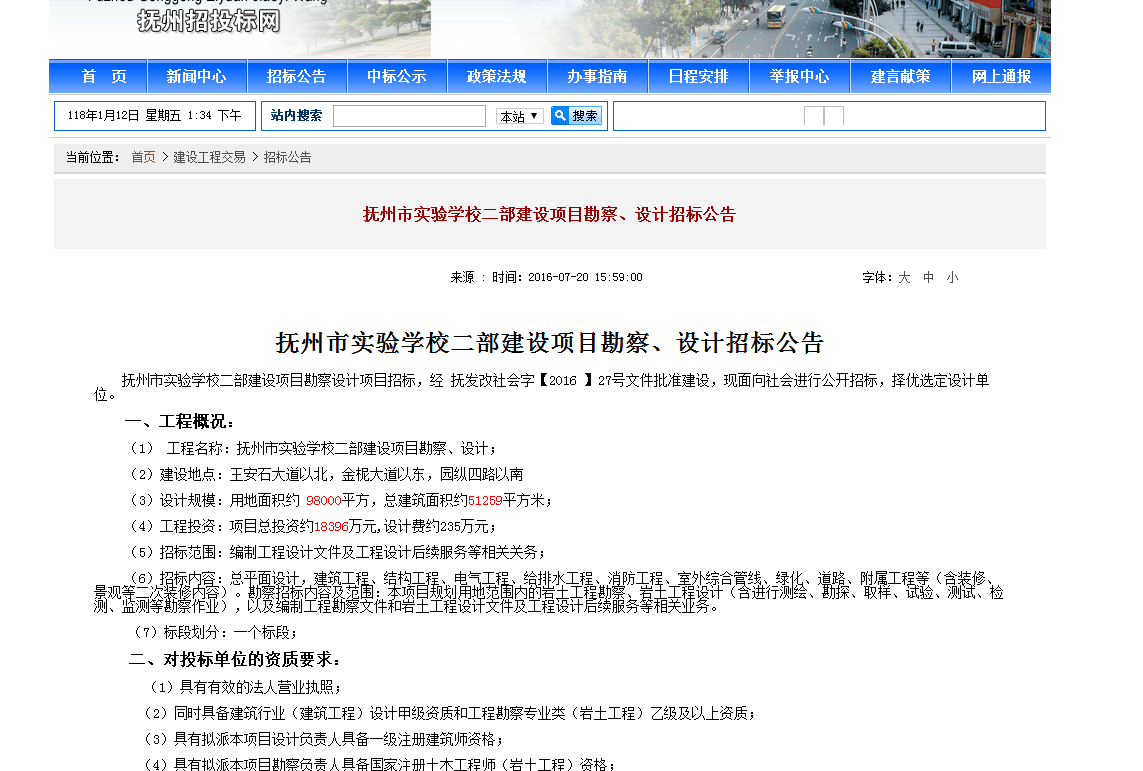Open the 新闻中心 menu item
This screenshot has width=1143, height=771.
tap(197, 77)
